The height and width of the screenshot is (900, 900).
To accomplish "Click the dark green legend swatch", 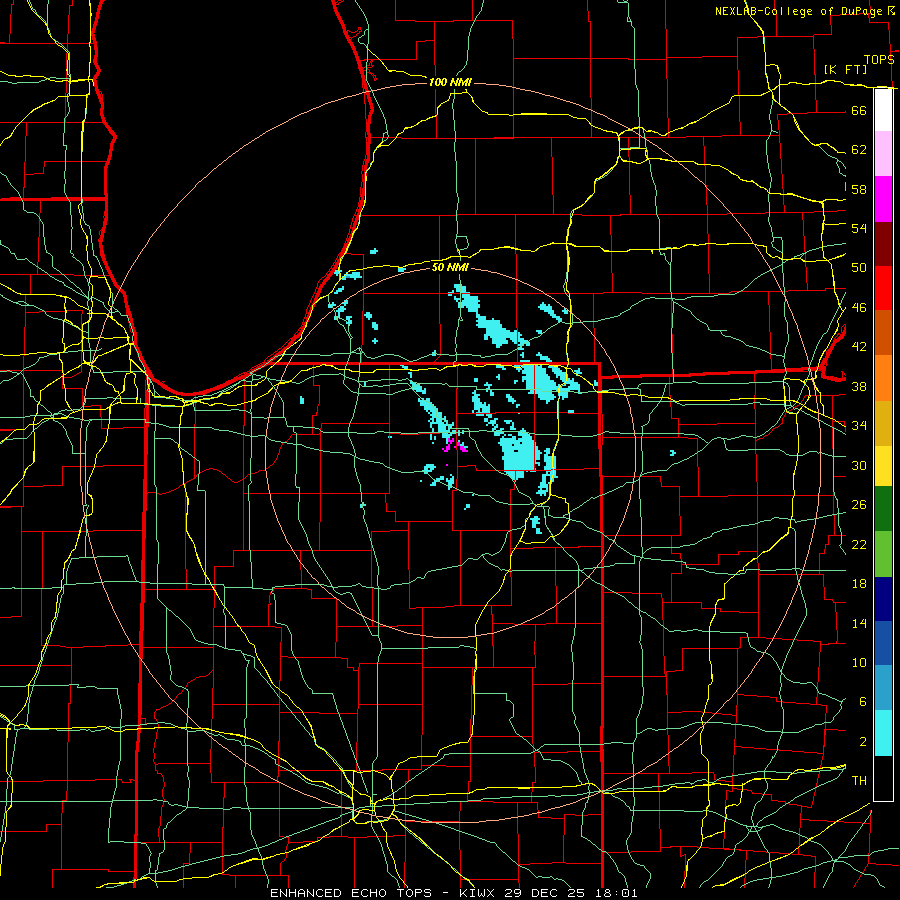I will (x=883, y=509).
